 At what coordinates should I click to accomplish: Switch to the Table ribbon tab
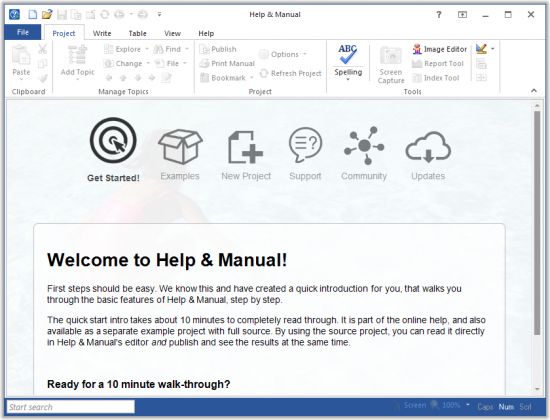pyautogui.click(x=137, y=33)
